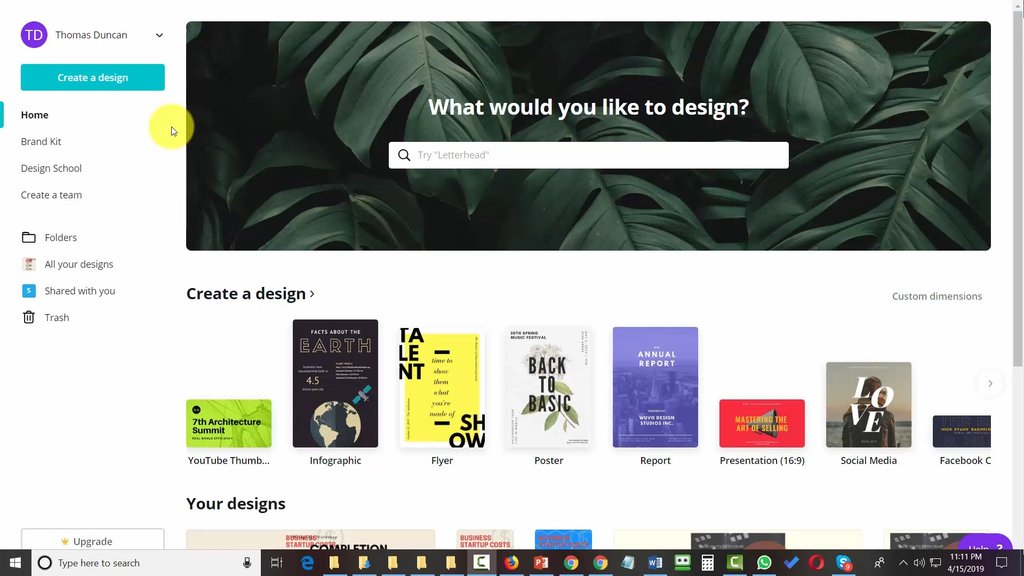Click the next arrow in template carousel
This screenshot has height=576, width=1024.
(990, 384)
